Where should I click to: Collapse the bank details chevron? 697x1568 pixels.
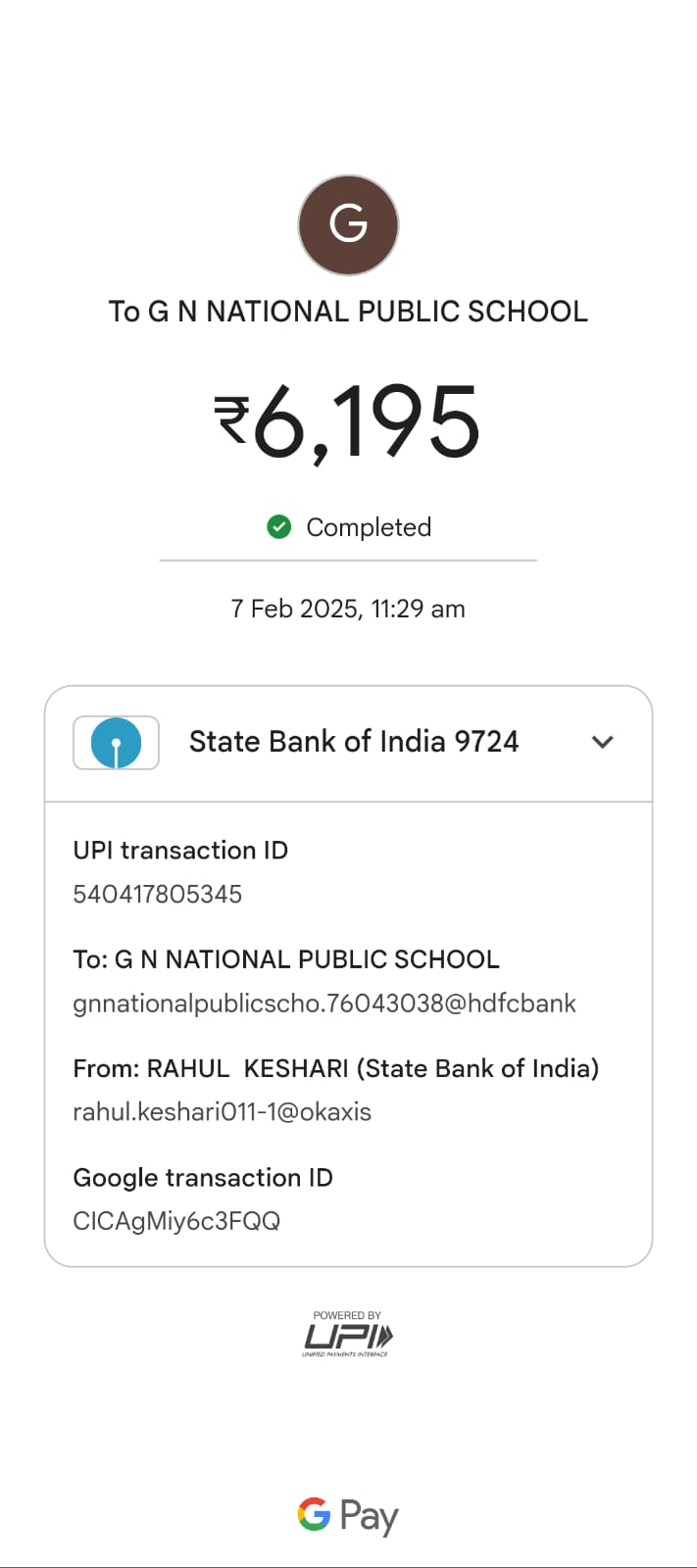coord(603,742)
